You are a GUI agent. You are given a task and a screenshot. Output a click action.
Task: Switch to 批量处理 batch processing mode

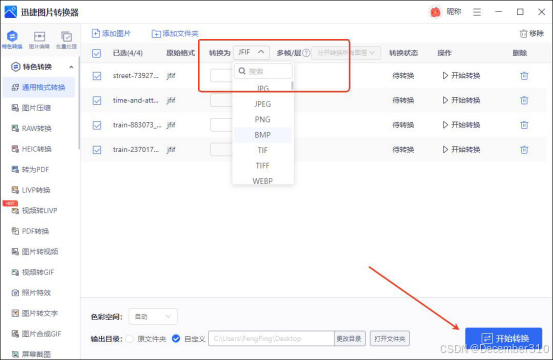click(x=66, y=39)
